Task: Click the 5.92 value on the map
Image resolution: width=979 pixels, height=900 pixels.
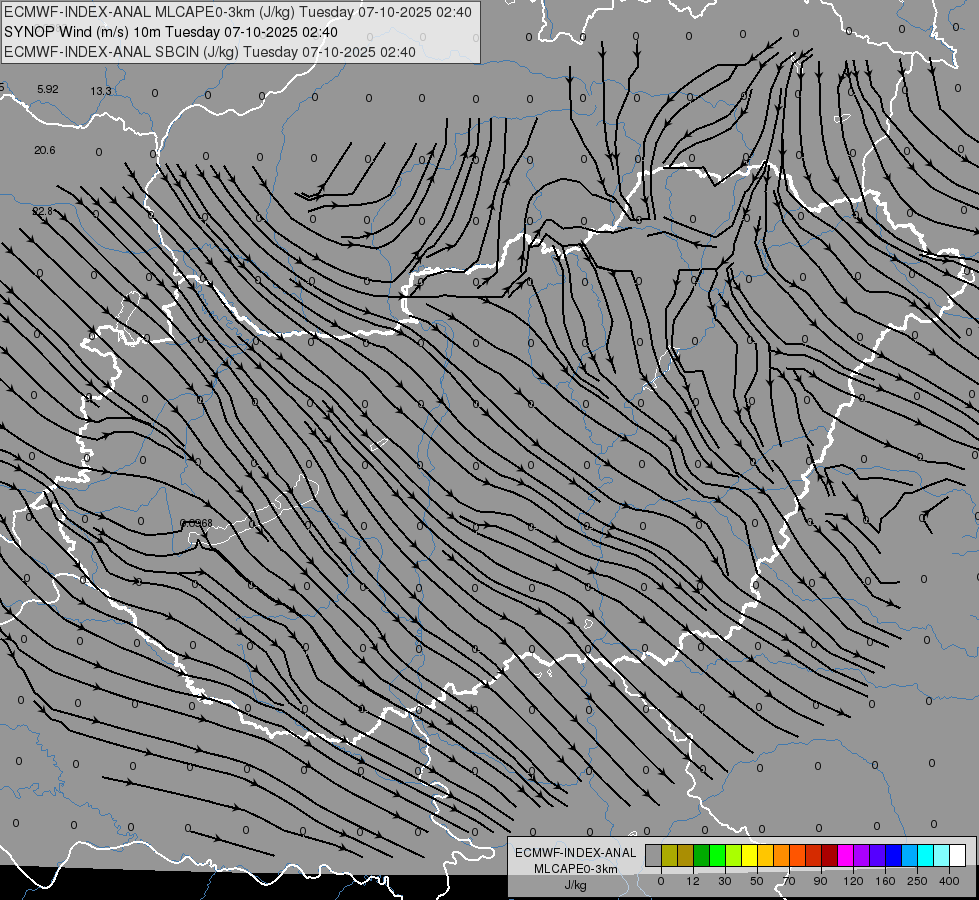Action: 47,89
